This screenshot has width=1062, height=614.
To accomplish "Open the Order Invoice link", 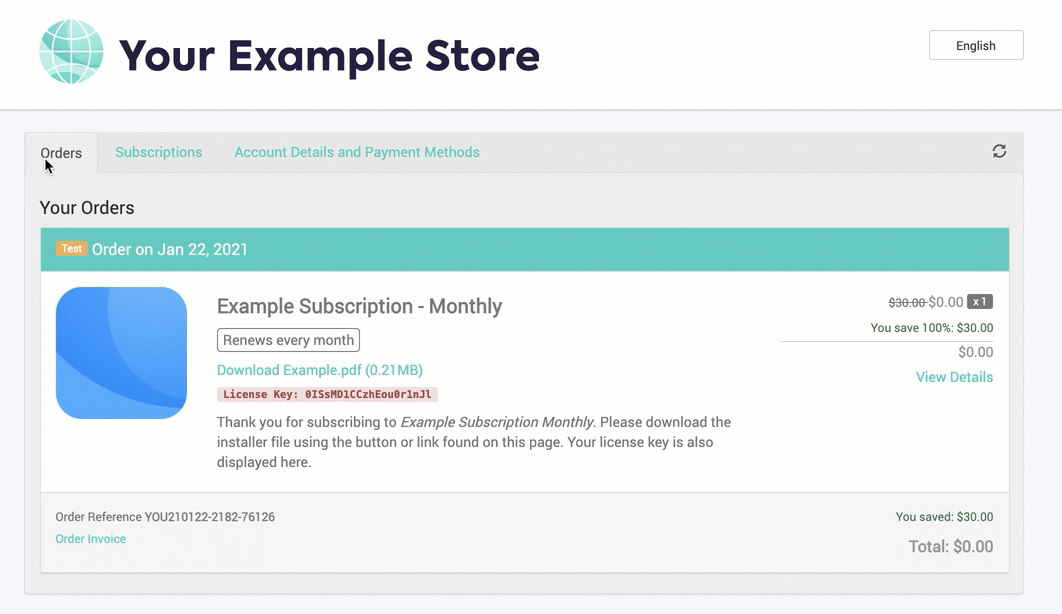I will (x=90, y=539).
